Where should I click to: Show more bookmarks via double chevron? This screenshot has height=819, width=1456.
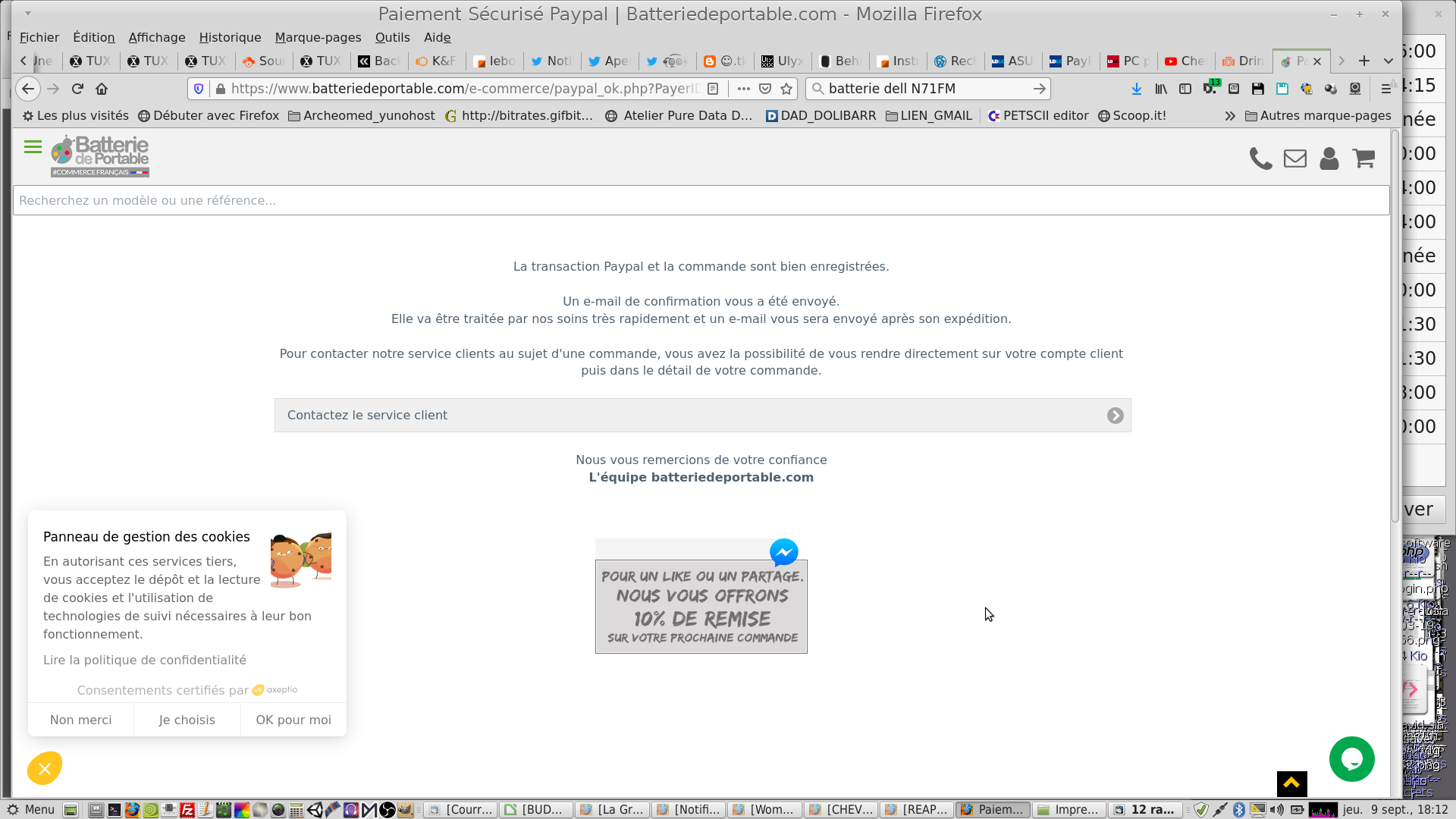[x=1229, y=116]
